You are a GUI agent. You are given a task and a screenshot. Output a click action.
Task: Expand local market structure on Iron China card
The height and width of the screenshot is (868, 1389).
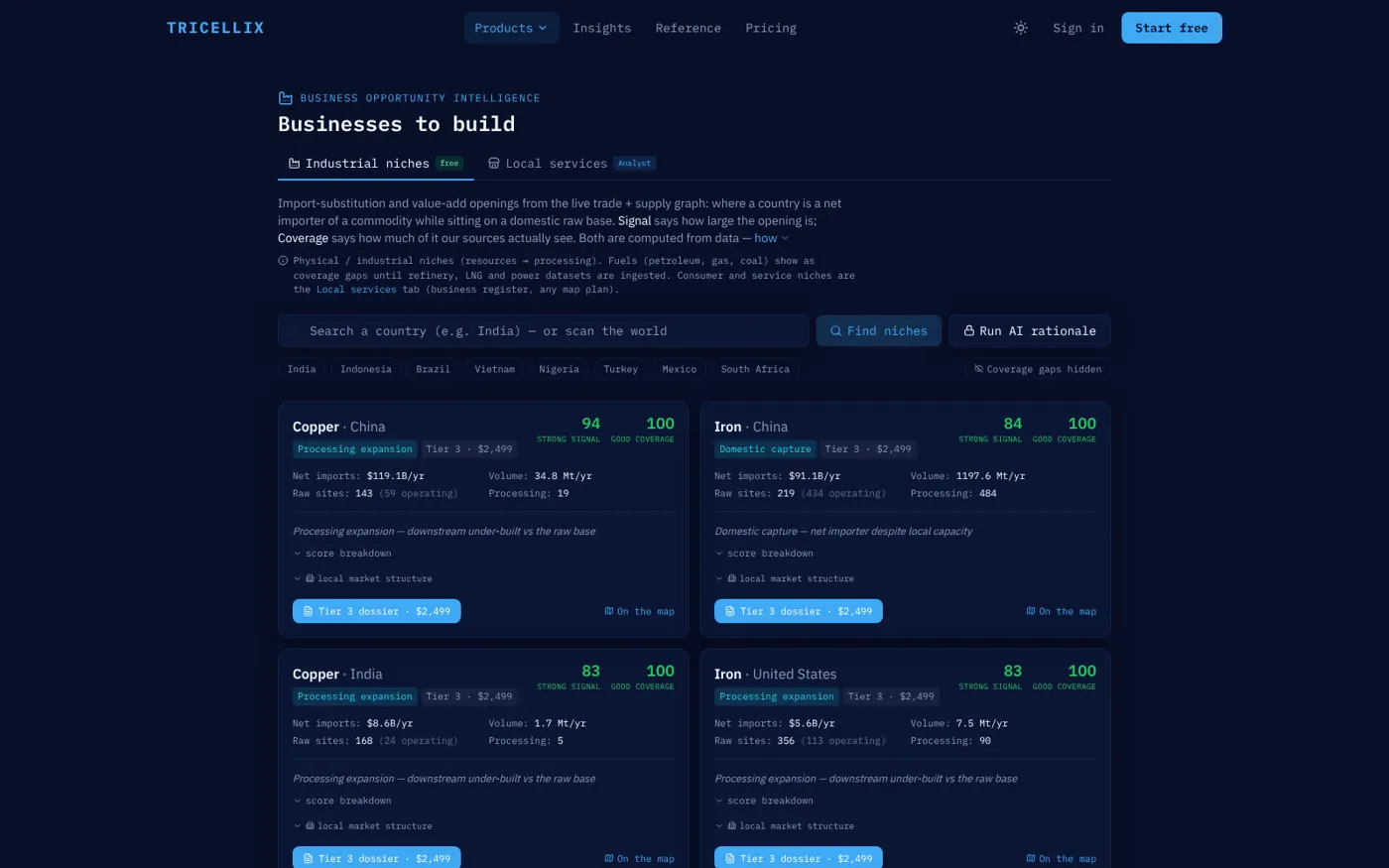coord(784,578)
